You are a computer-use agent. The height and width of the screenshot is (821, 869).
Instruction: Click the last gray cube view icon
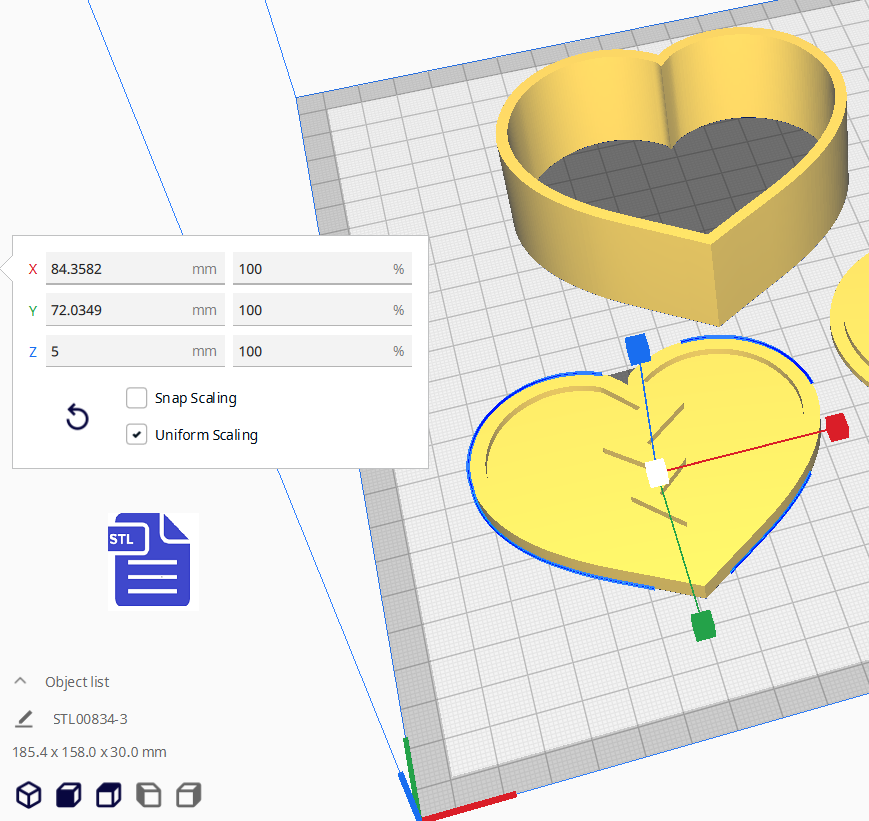point(188,795)
